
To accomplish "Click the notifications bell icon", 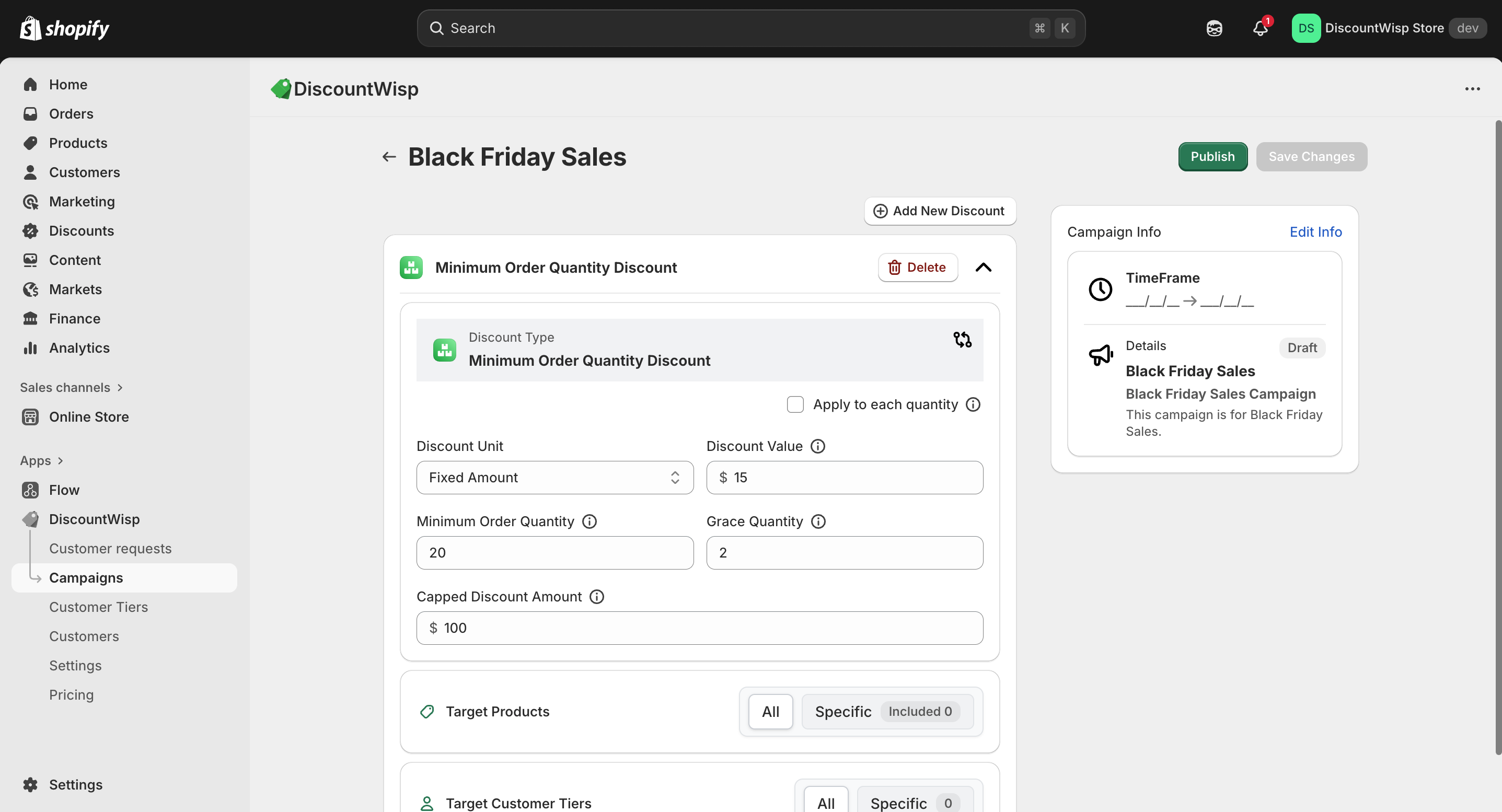I will pos(1260,28).
